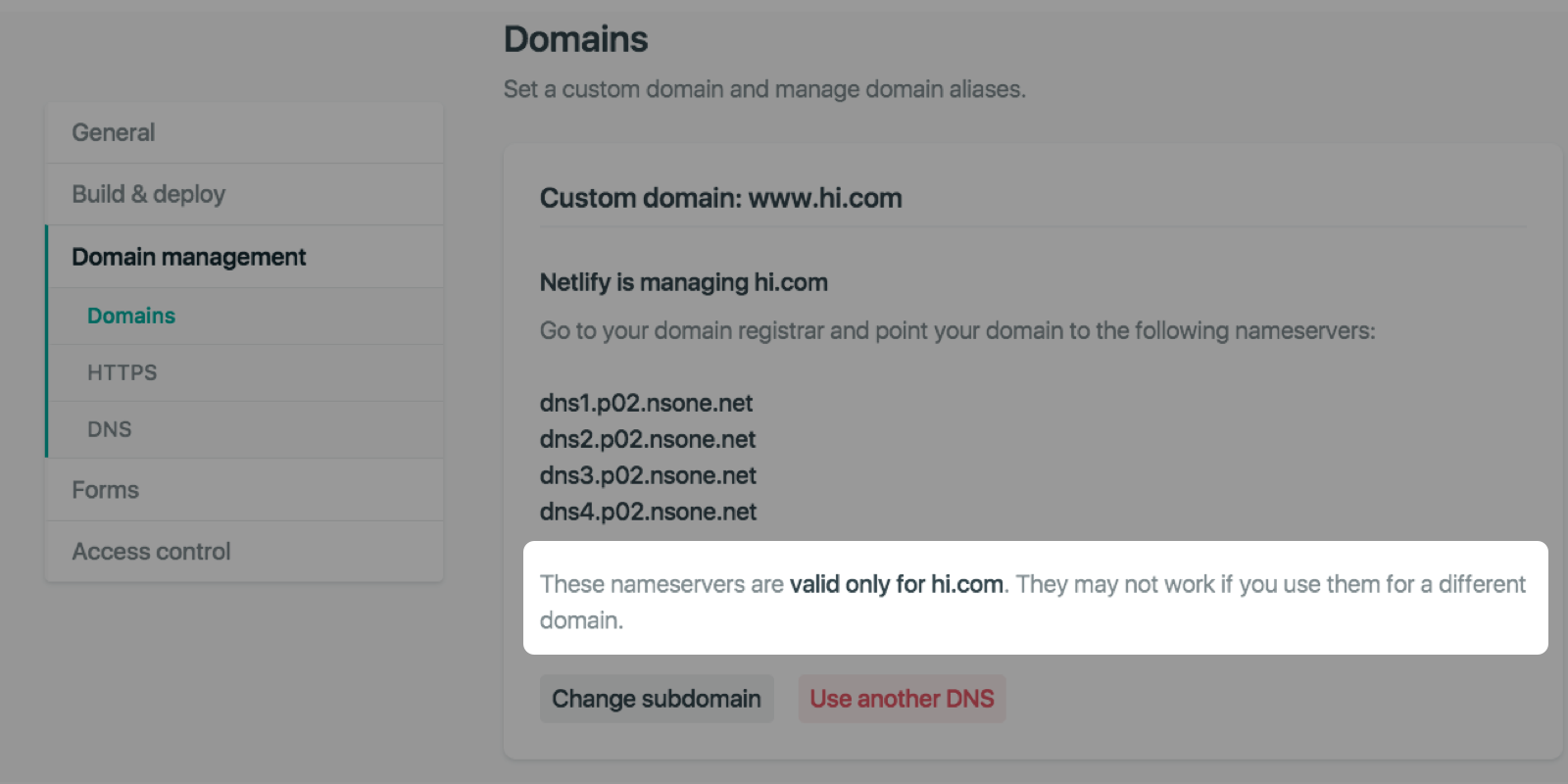
Task: Pick the dns4.p02.nsone.net nameserver text
Action: (x=647, y=512)
